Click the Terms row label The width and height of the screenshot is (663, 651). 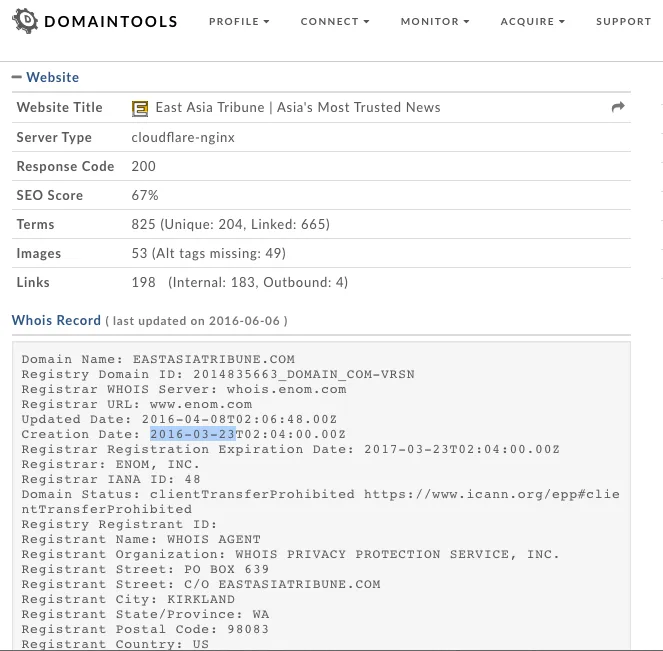point(35,224)
